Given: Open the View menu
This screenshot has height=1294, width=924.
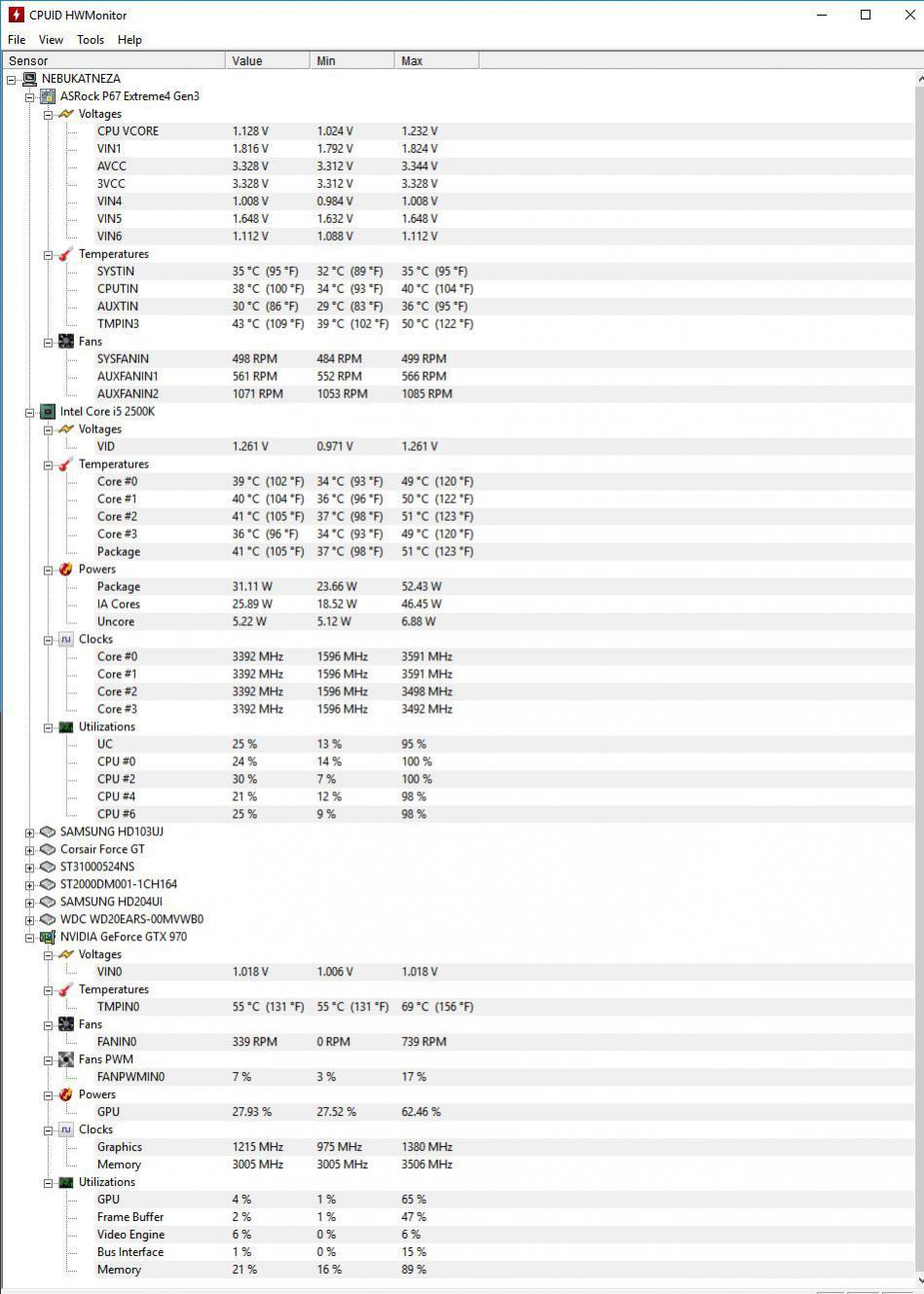Looking at the screenshot, I should [x=51, y=40].
